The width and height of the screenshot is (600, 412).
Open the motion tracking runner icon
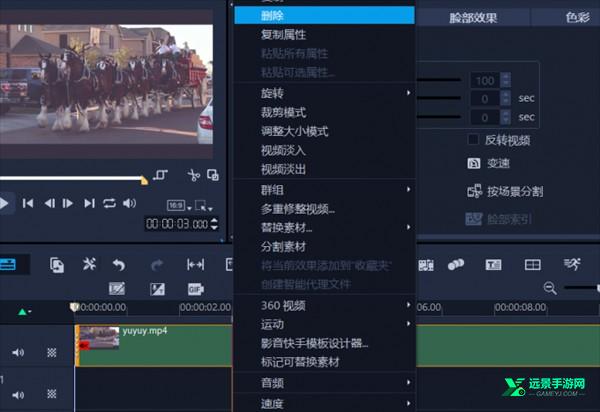572,264
